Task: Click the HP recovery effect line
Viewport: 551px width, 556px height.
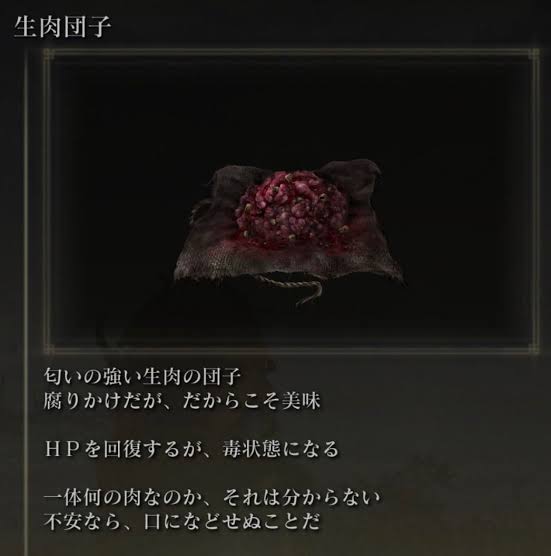Action: [191, 449]
